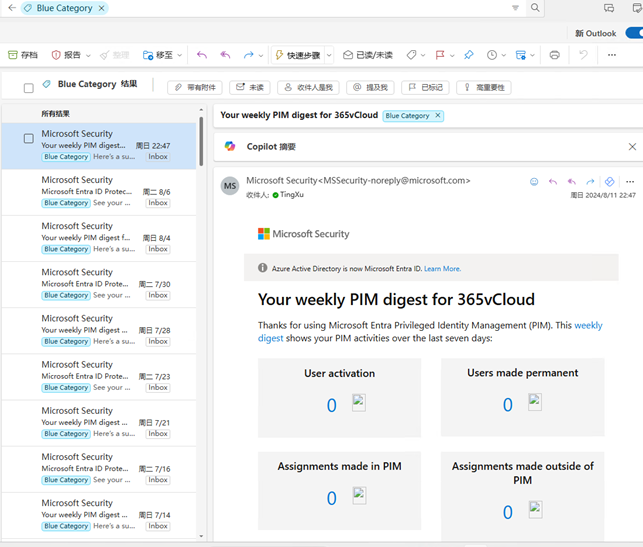Click the Inbox label on the 8/6 email
This screenshot has height=547, width=643.
tap(158, 203)
